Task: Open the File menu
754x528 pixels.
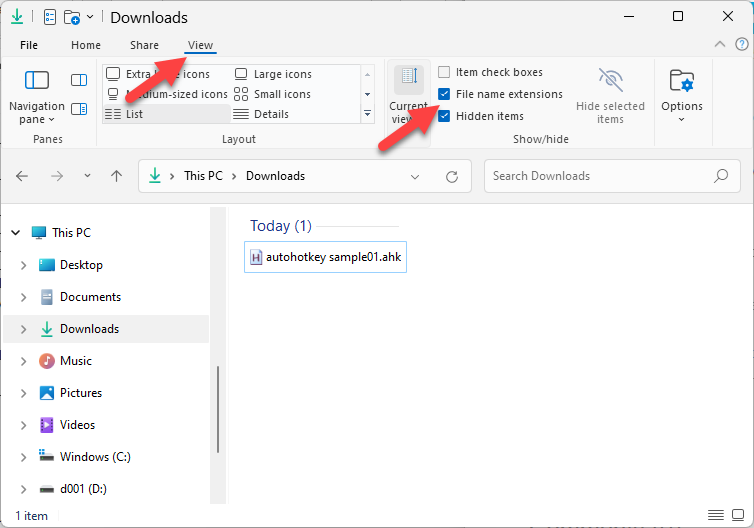Action: pyautogui.click(x=29, y=45)
